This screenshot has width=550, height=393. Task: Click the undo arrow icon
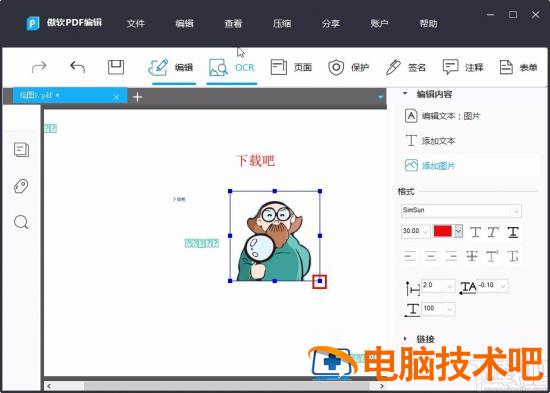point(78,67)
